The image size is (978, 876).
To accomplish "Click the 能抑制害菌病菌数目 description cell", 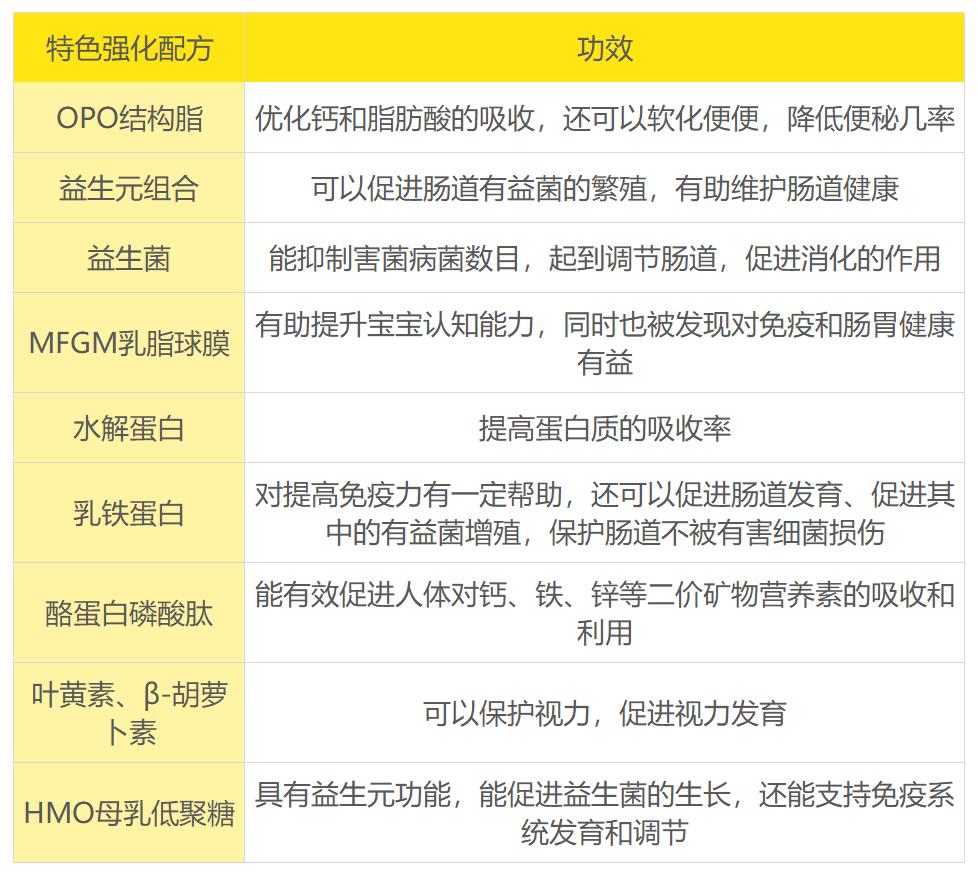I will (x=604, y=258).
